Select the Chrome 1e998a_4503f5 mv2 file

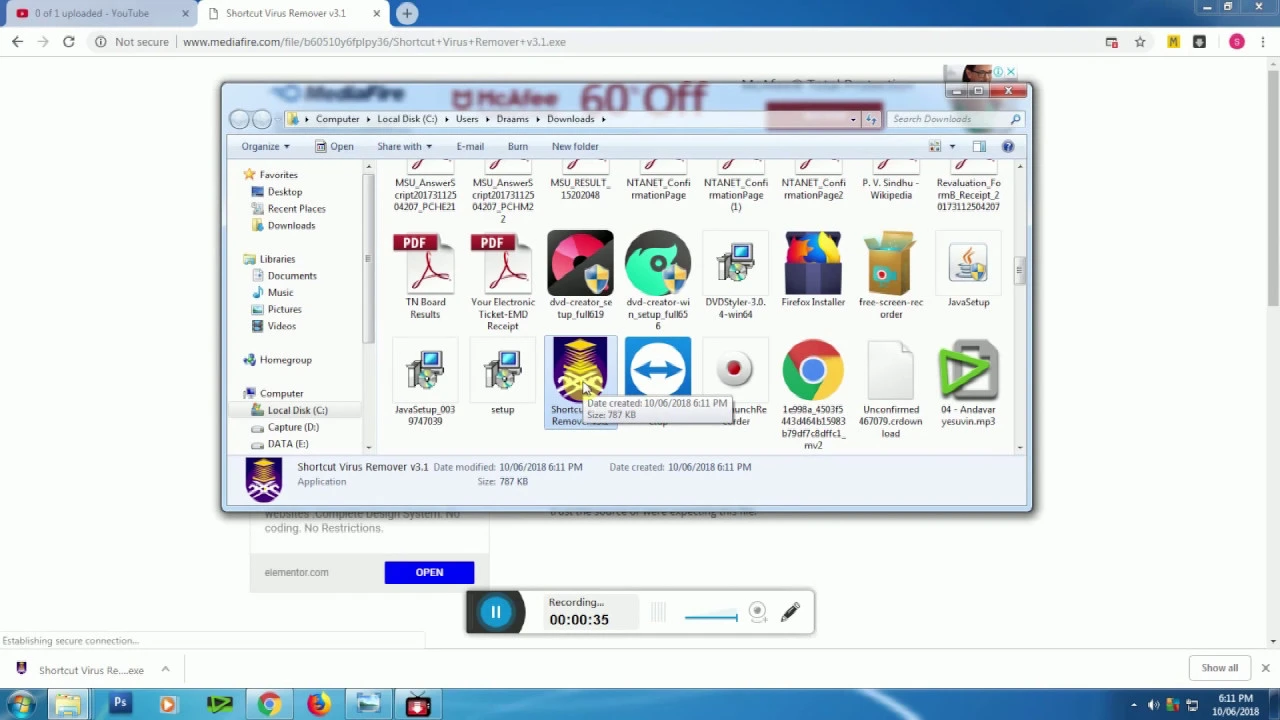click(813, 370)
